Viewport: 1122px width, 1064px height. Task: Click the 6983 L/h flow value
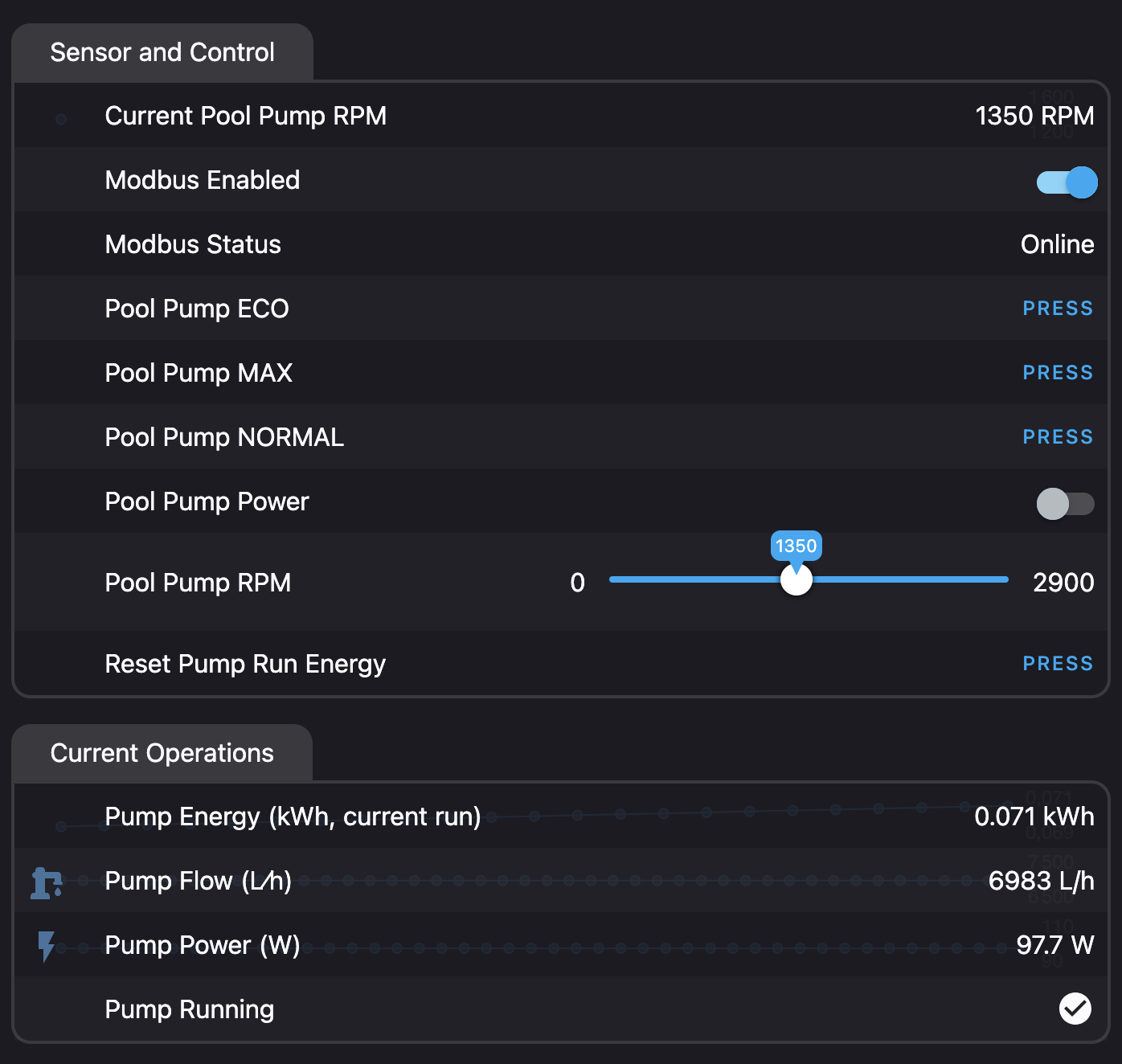point(1041,881)
